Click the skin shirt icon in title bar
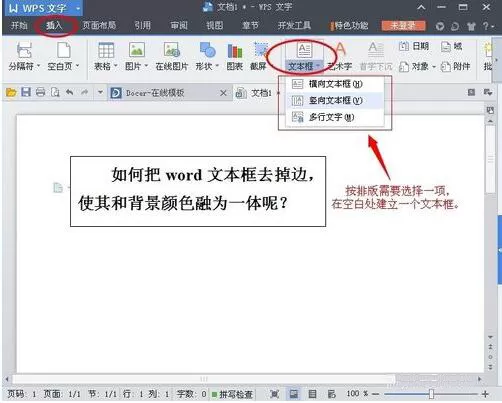This screenshot has height=403, width=502. [471, 26]
